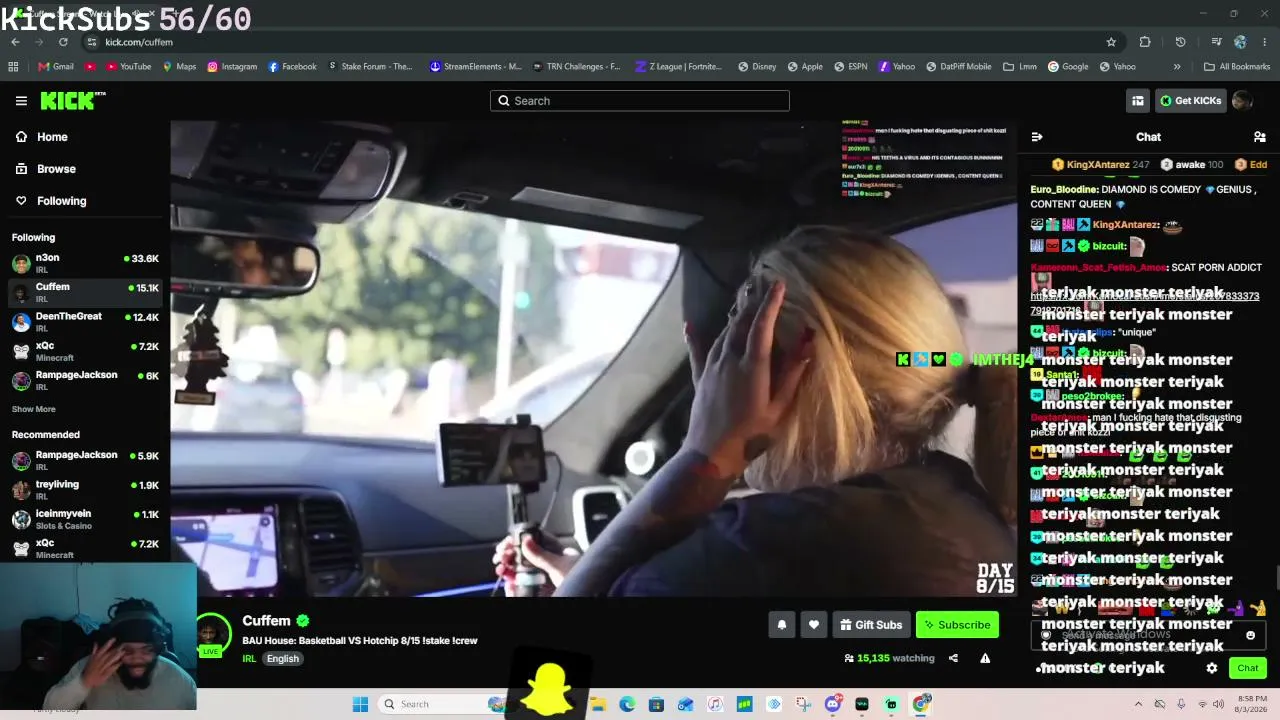Screen dimensions: 1280x720
Task: Open the Gmail bookmark
Action: tap(56, 67)
